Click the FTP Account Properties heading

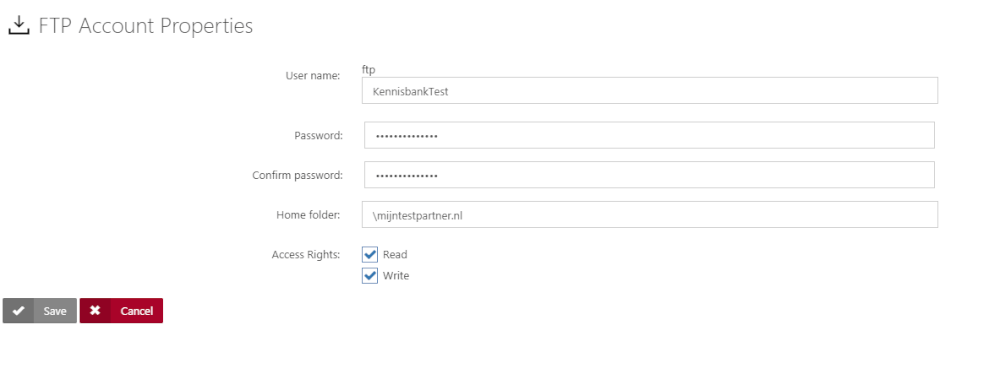146,26
